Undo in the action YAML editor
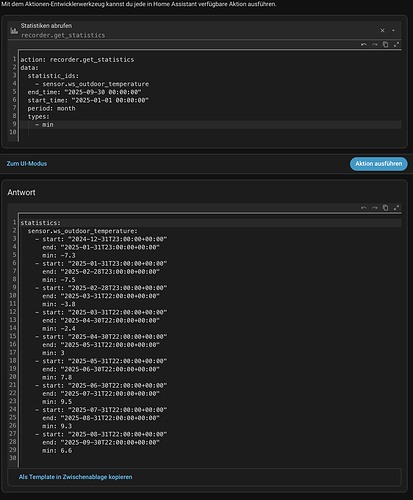 pyautogui.click(x=364, y=44)
